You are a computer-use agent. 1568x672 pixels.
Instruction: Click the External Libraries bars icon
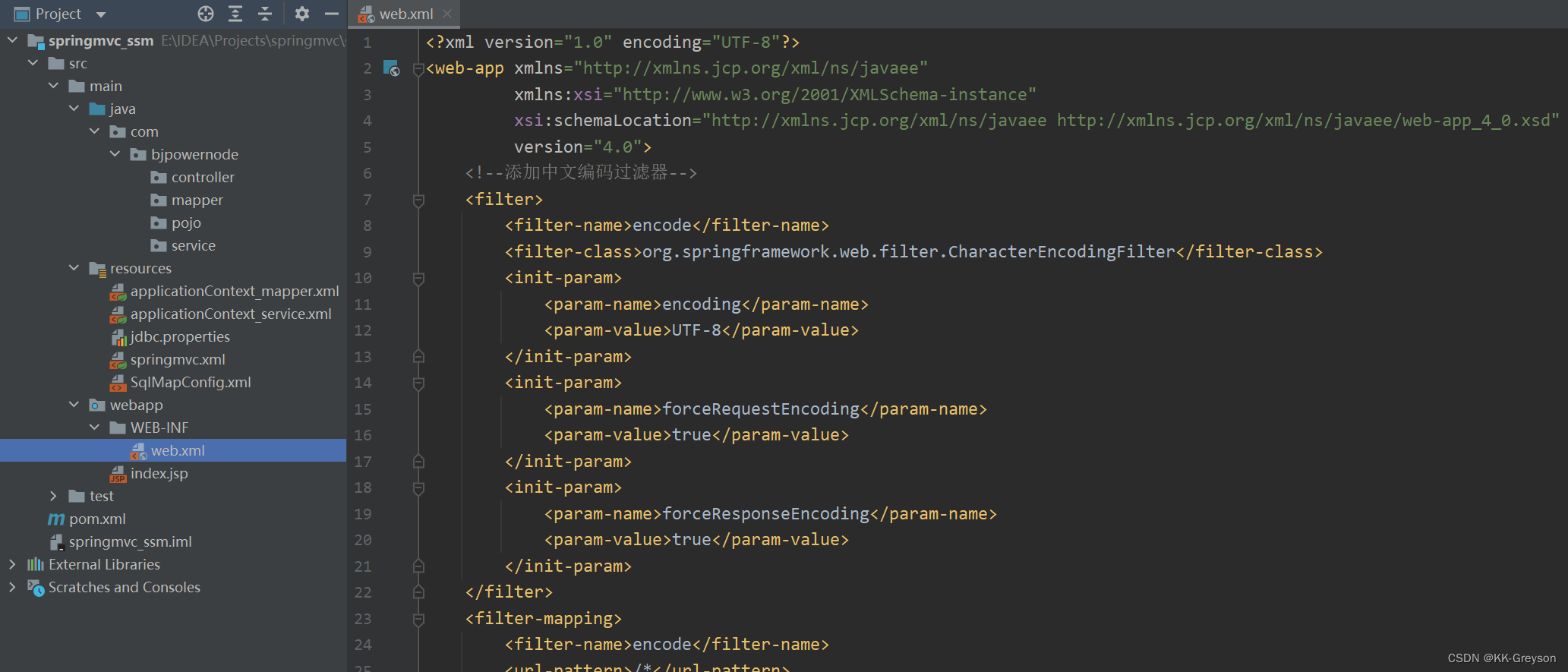[36, 564]
